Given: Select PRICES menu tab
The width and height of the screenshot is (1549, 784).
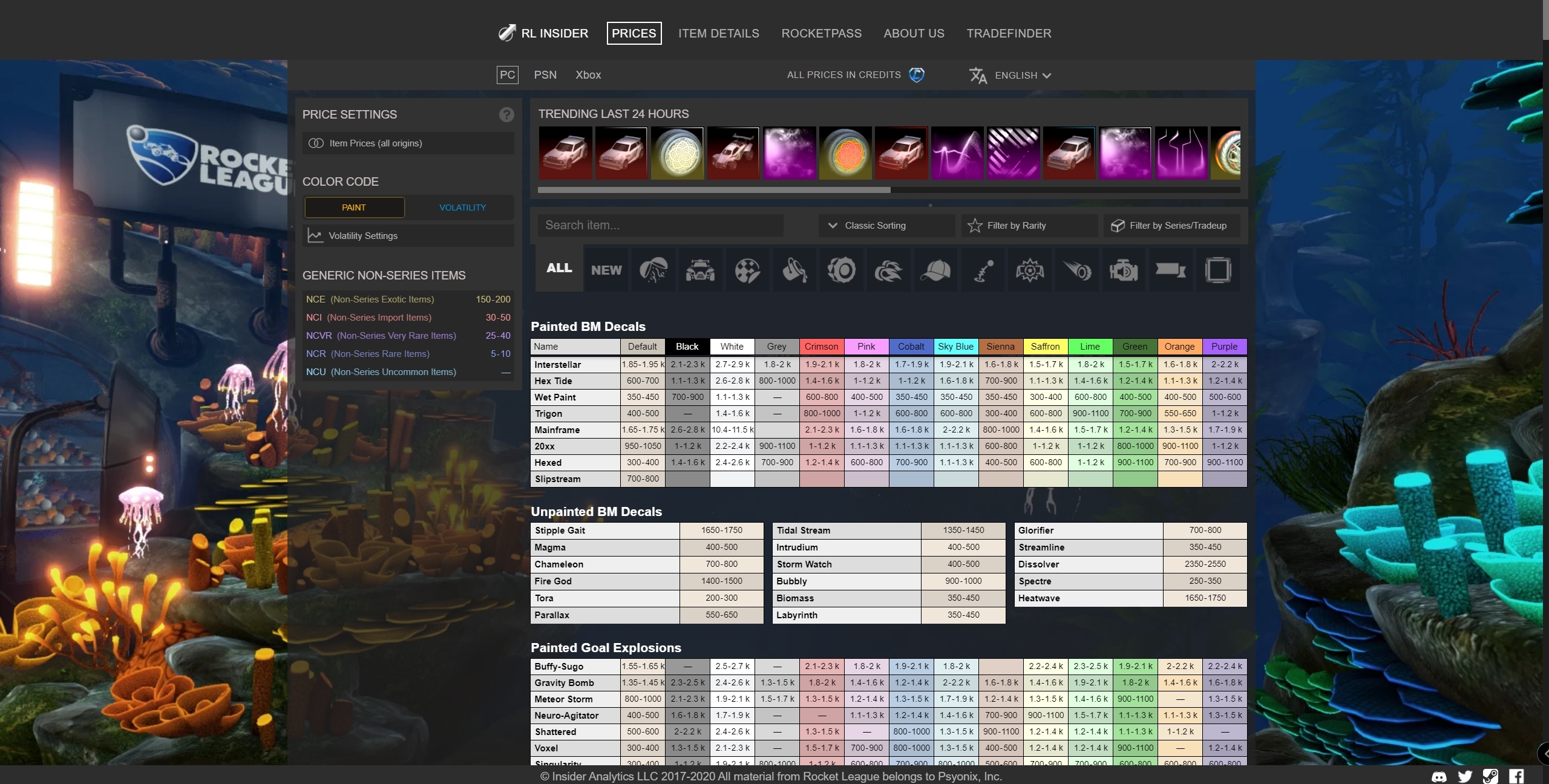Looking at the screenshot, I should [633, 32].
